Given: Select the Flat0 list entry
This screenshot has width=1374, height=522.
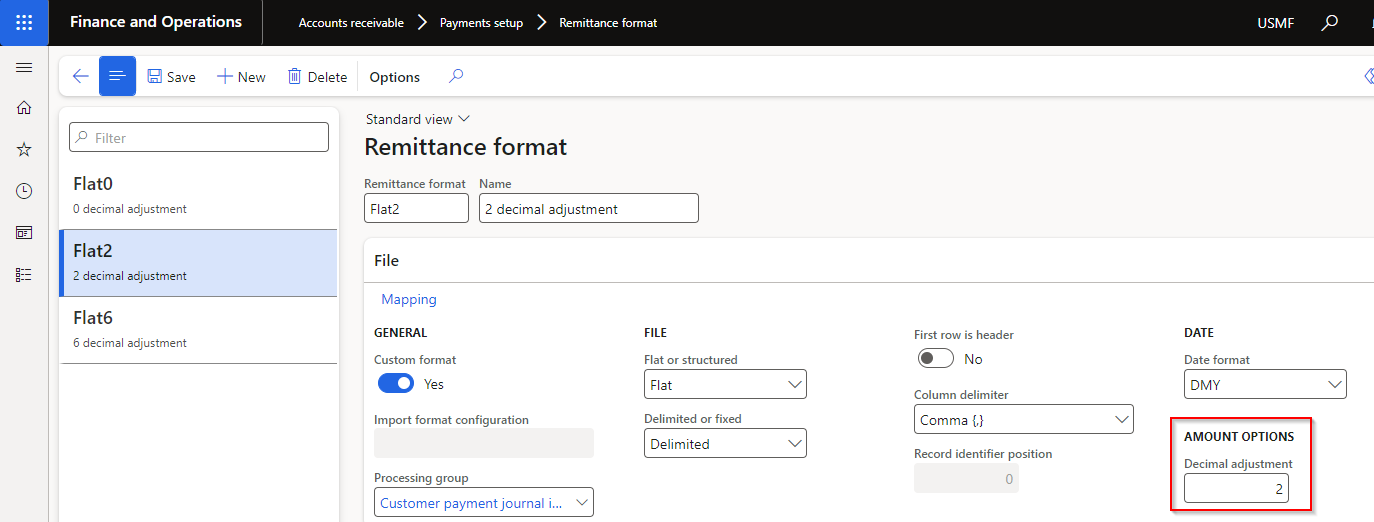Looking at the screenshot, I should coord(199,196).
